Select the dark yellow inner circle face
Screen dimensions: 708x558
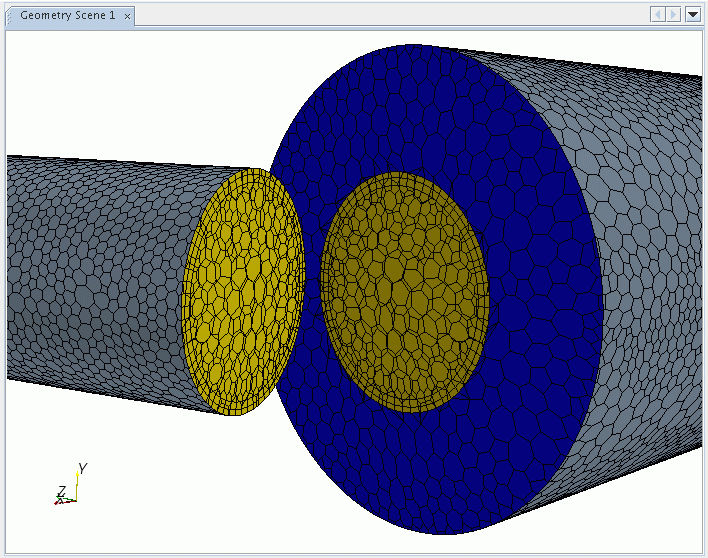(x=405, y=290)
